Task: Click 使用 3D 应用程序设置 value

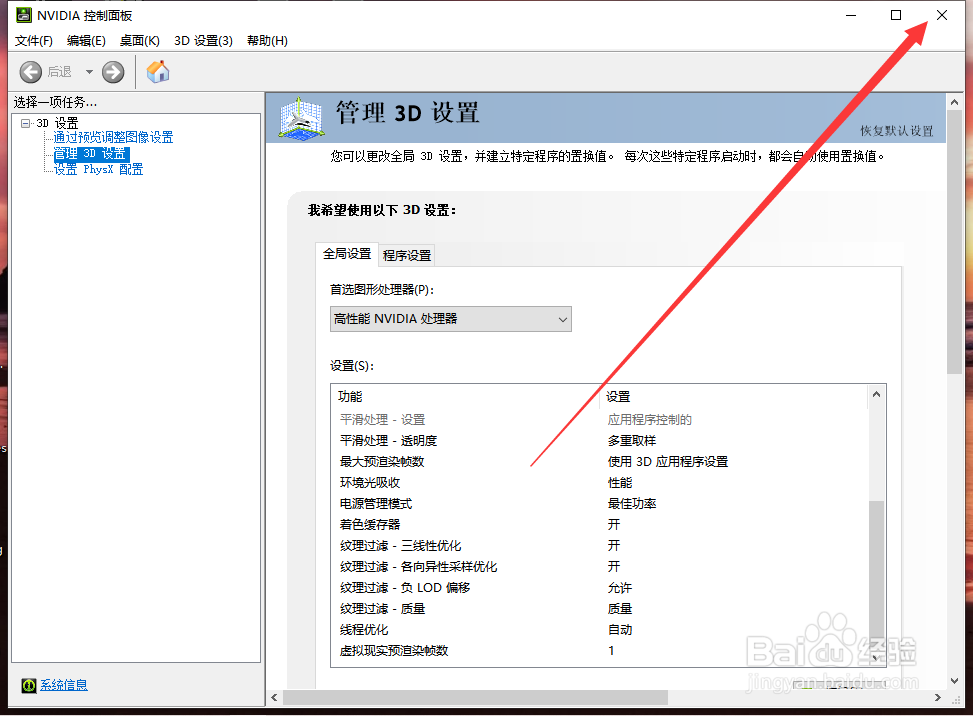Action: [668, 462]
